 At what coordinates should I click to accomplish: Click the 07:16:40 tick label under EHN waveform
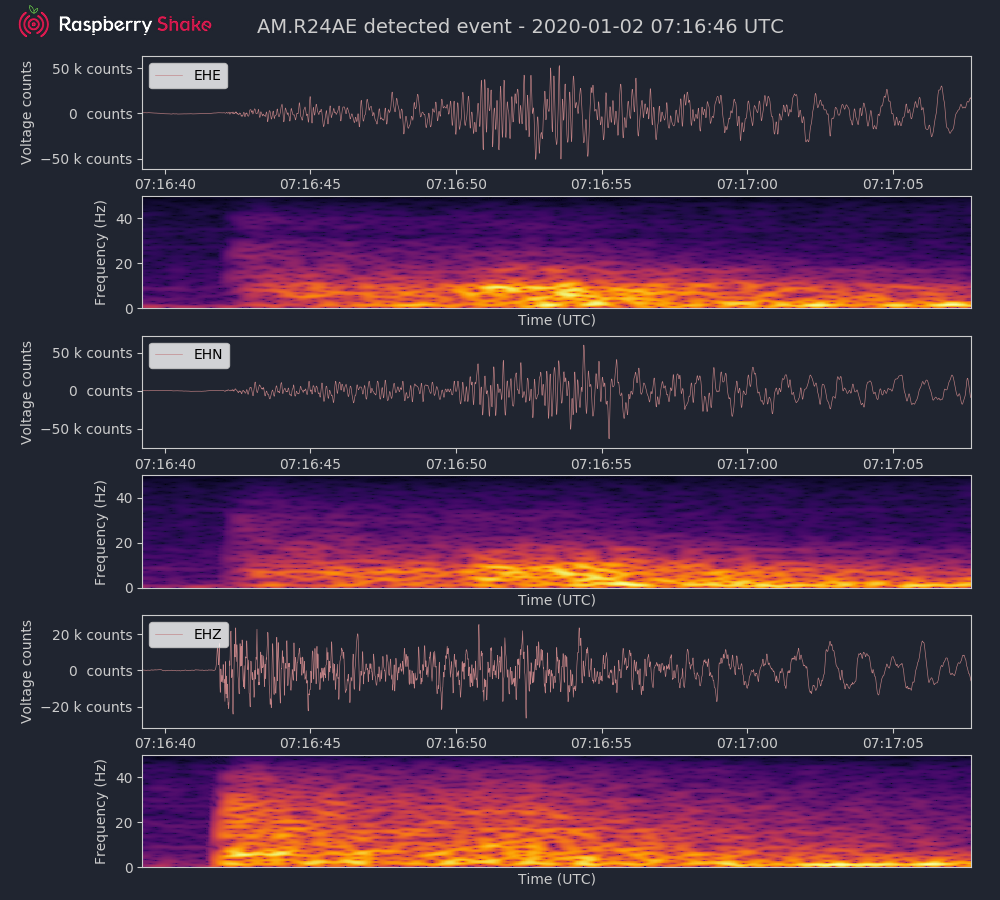pos(165,464)
